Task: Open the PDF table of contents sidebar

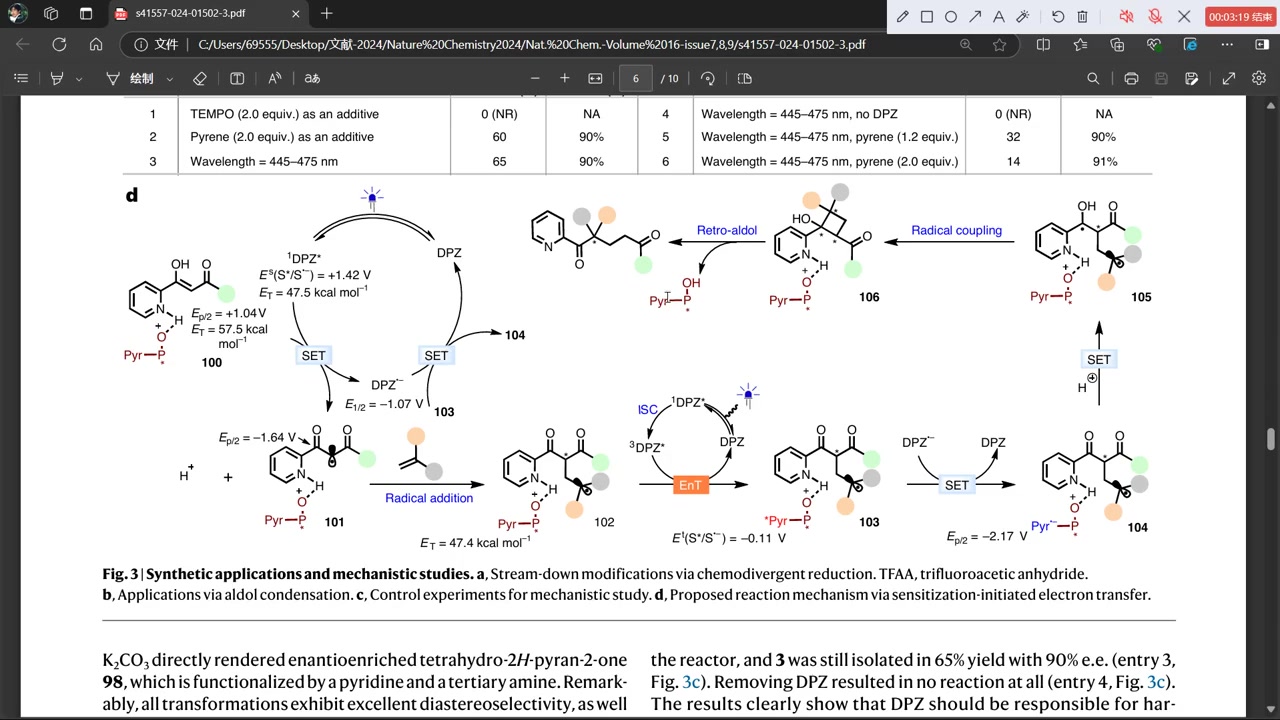Action: (x=21, y=78)
